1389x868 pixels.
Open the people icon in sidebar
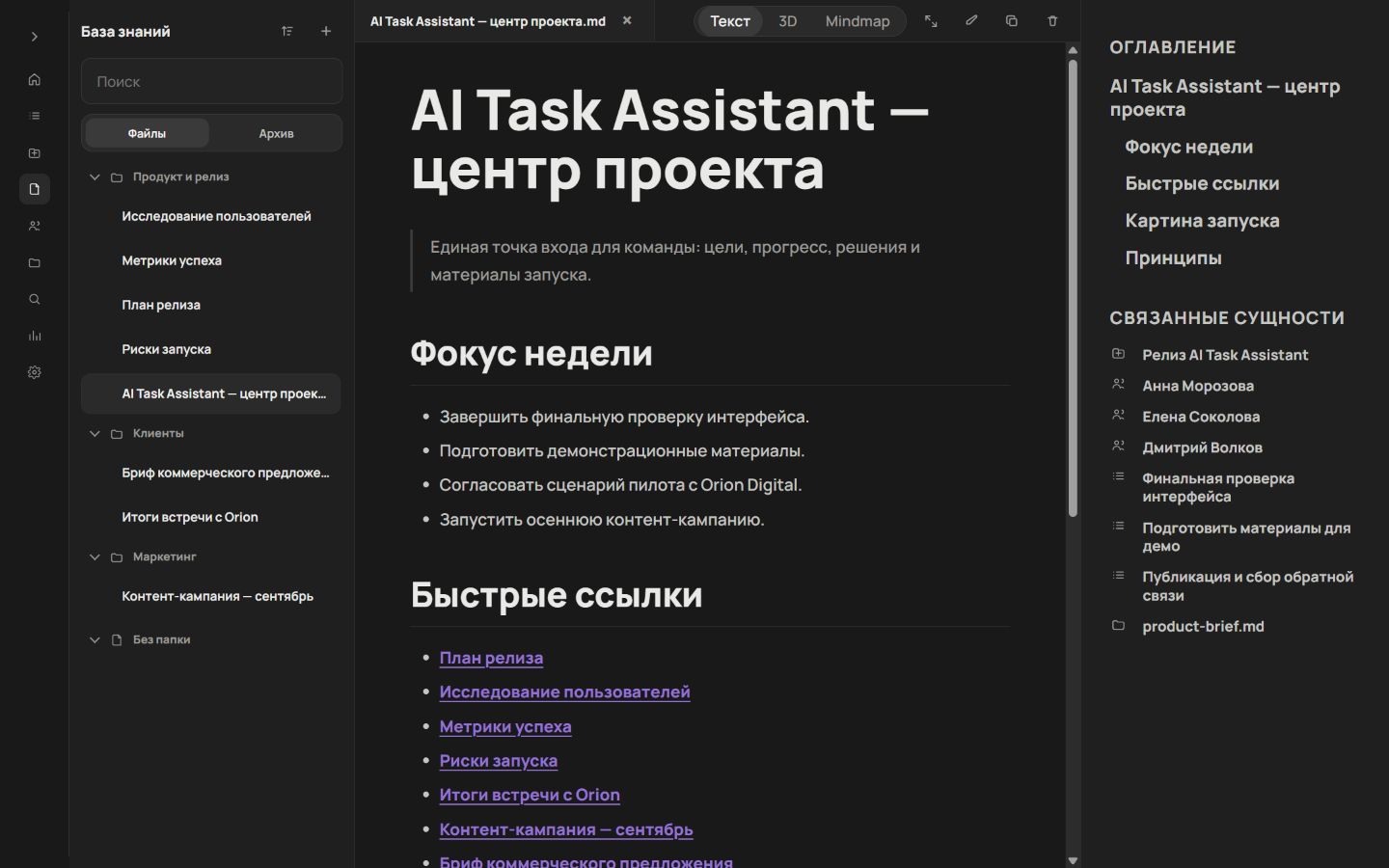35,226
